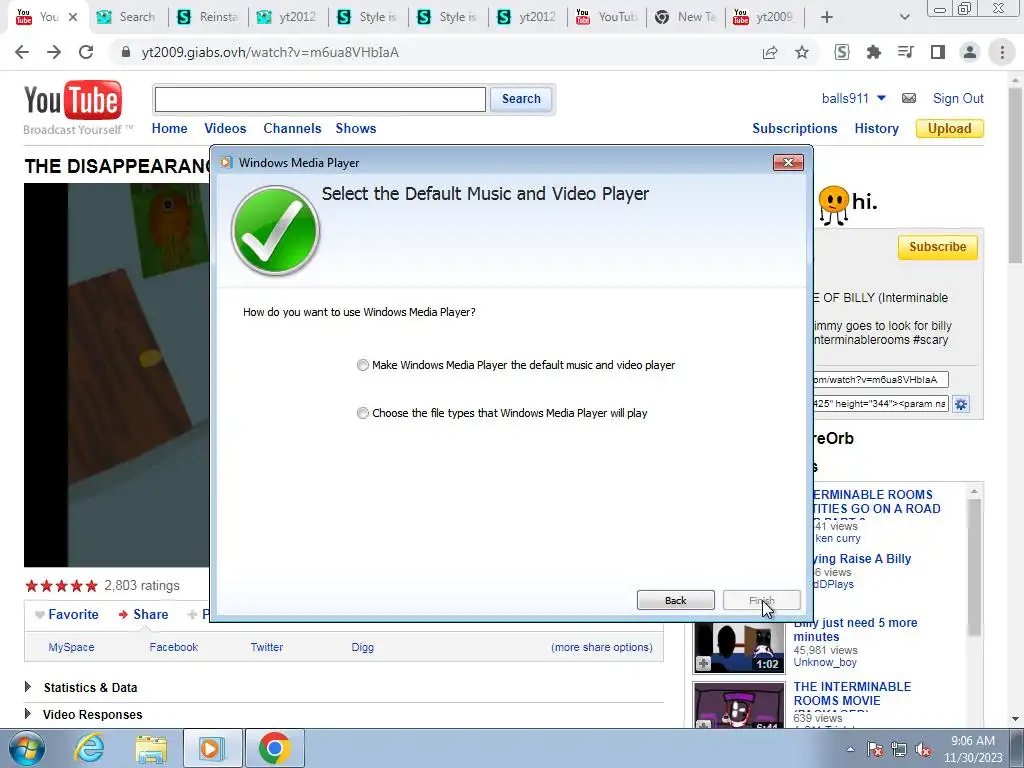
Task: Open the Stylus extension icon
Action: pos(842,52)
